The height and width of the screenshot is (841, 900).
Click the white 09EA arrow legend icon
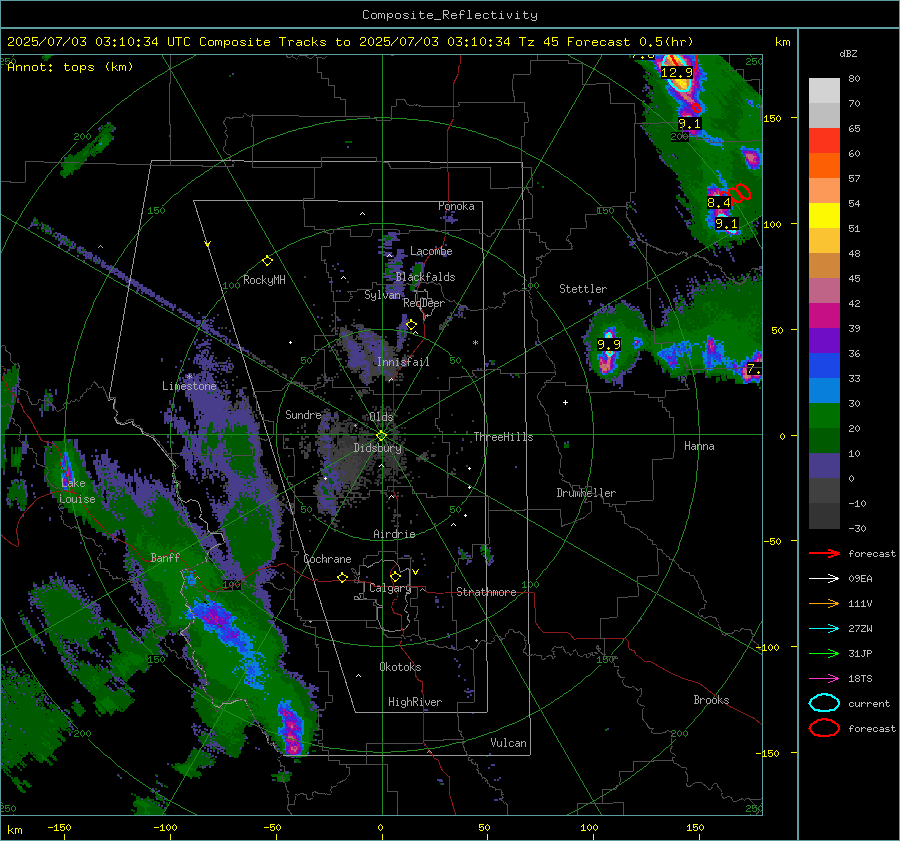tap(824, 579)
